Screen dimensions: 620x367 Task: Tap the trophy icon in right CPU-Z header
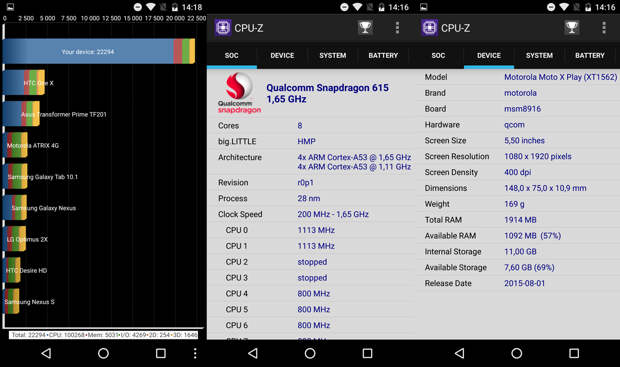571,28
